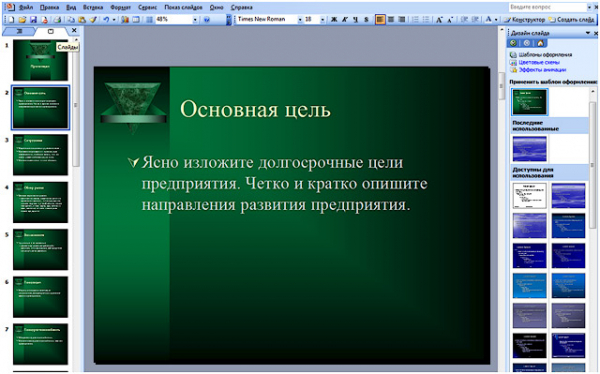The image size is (600, 374).
Task: Expand the Дизайн слайда pane menu arrow
Action: [x=588, y=33]
